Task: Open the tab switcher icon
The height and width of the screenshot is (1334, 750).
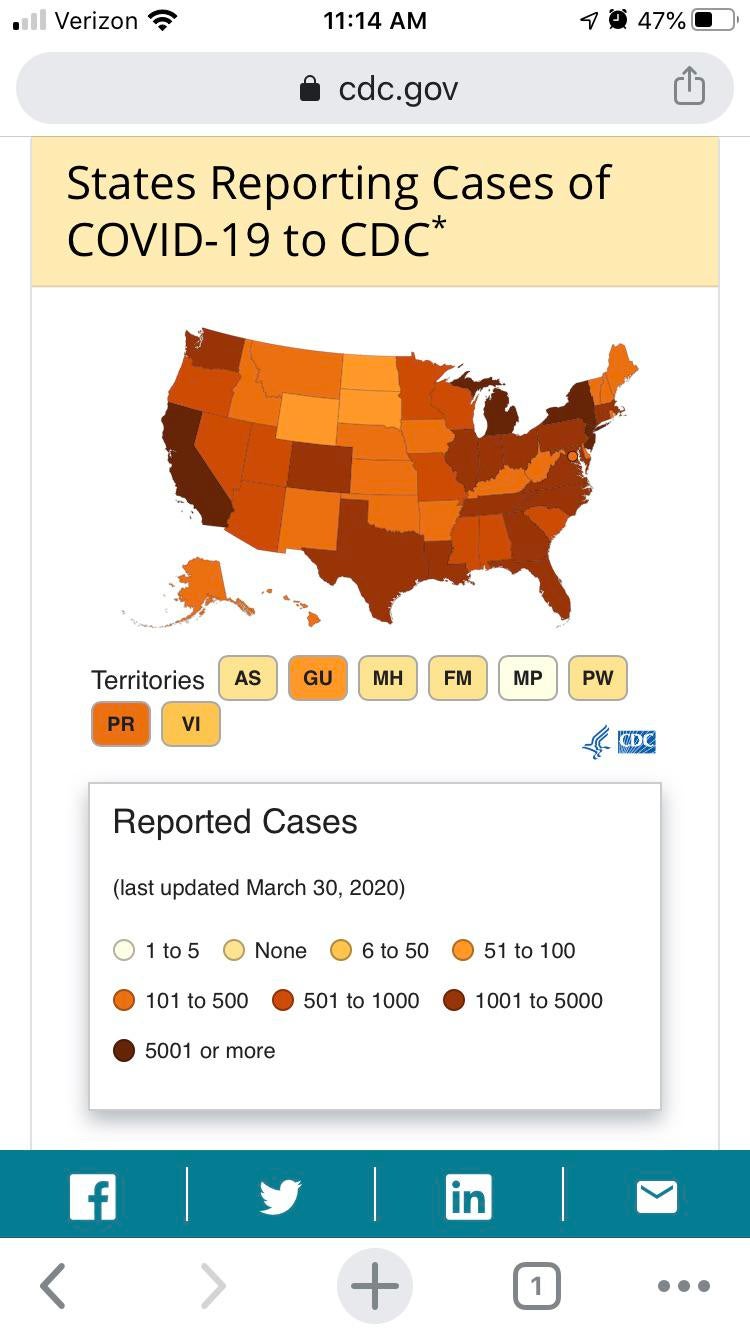Action: coord(536,1286)
